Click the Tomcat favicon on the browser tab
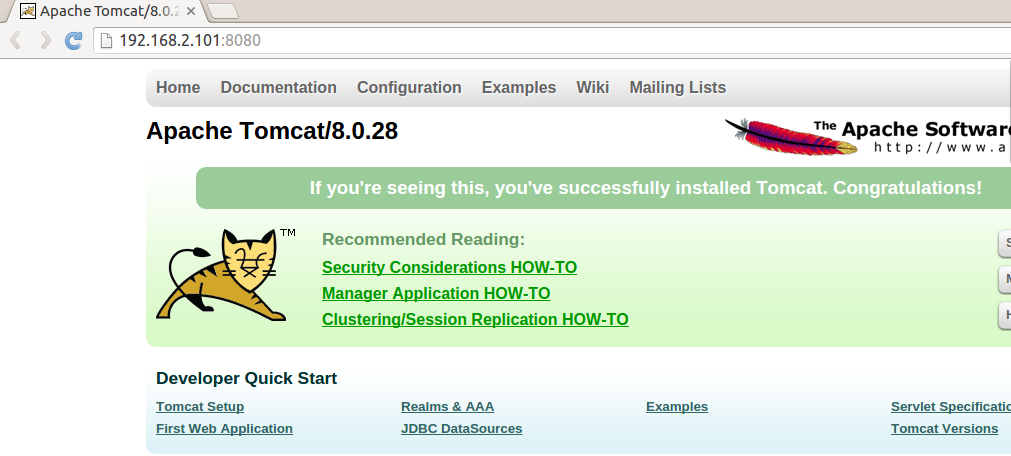This screenshot has width=1011, height=456. 28,10
